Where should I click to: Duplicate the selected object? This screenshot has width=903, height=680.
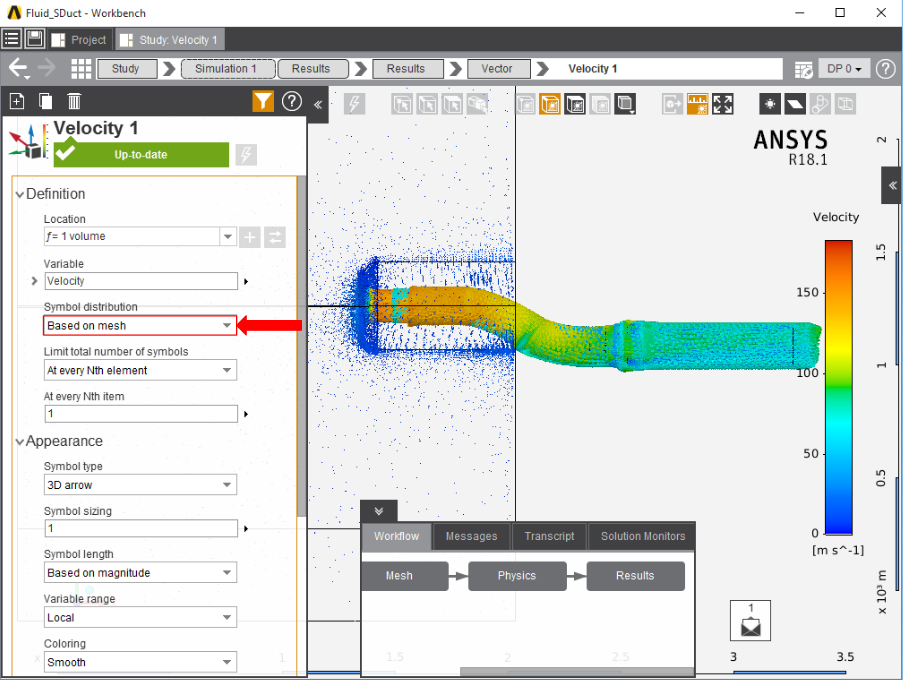45,101
